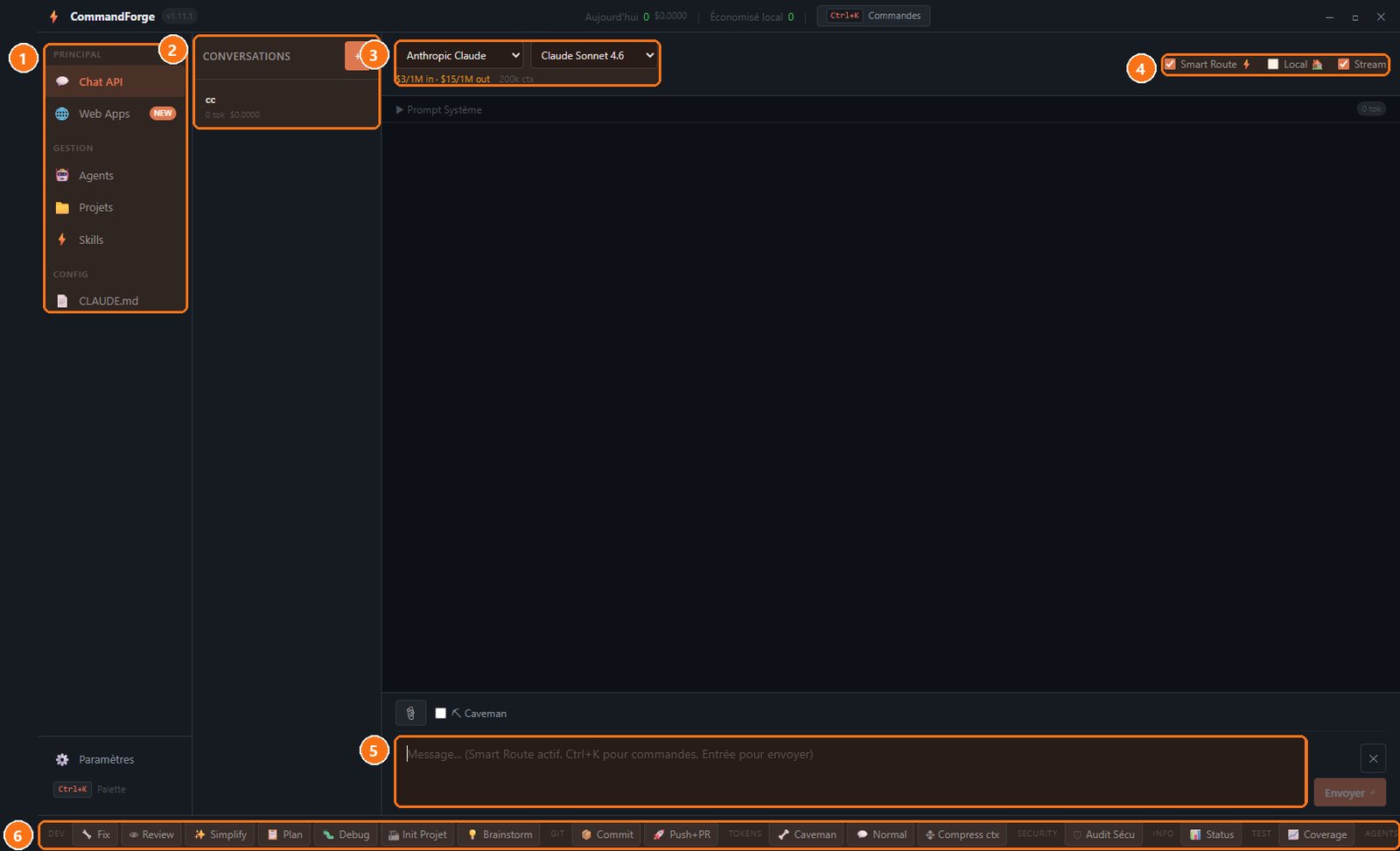Open the Chat API section

tap(115, 81)
